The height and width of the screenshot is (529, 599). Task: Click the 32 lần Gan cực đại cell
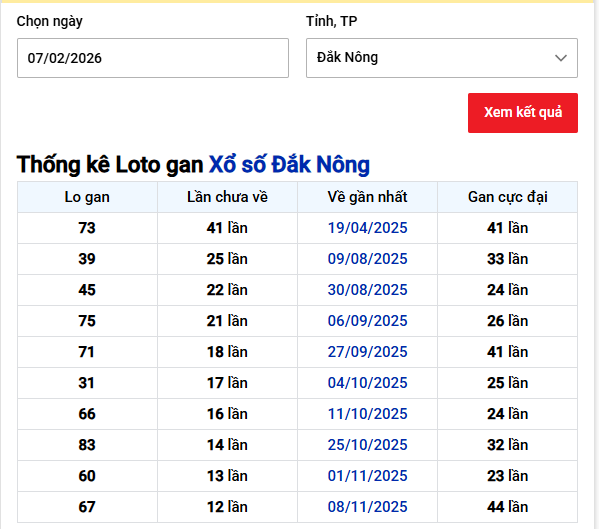click(508, 445)
